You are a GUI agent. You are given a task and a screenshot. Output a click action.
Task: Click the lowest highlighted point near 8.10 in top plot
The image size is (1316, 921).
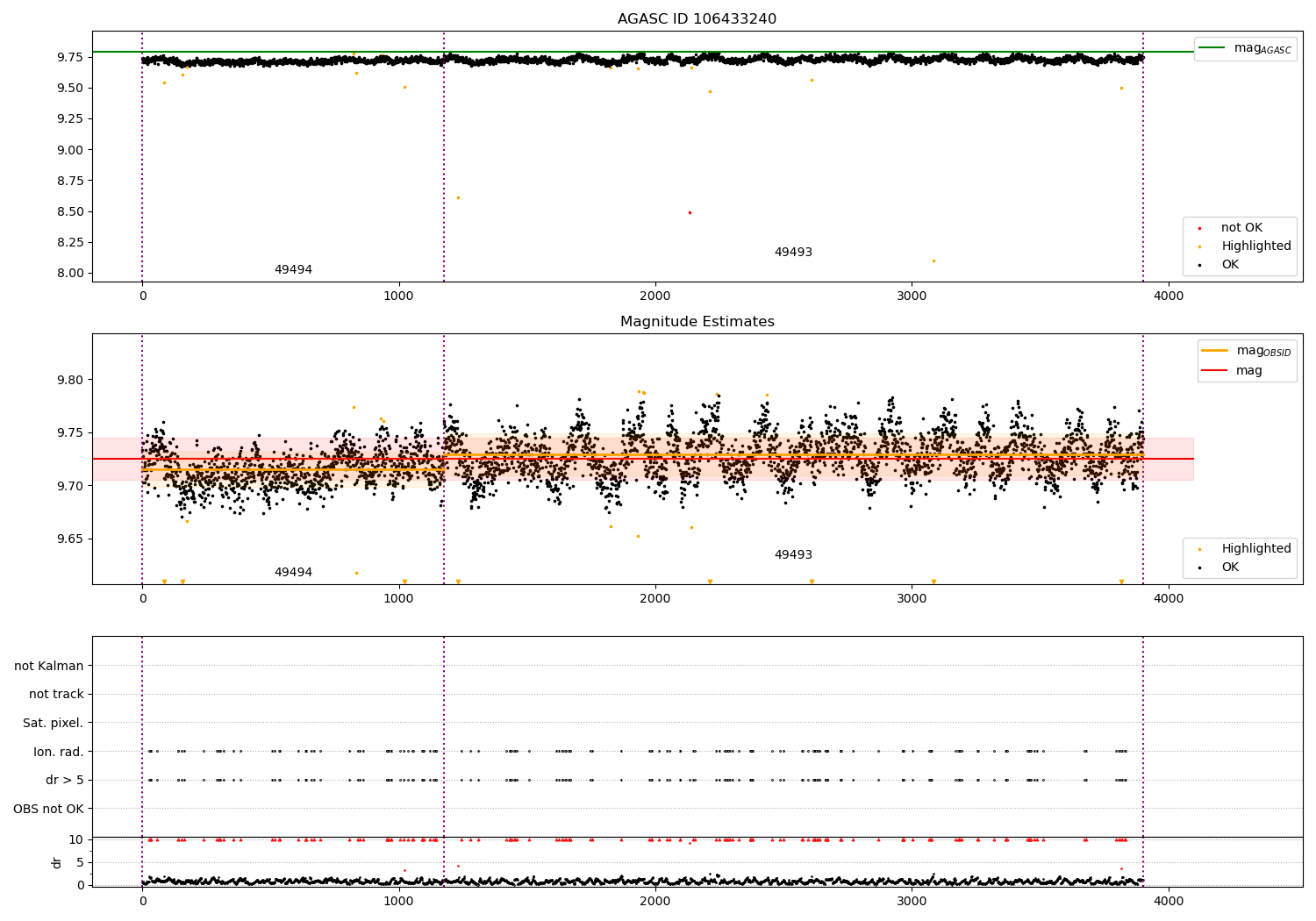pyautogui.click(x=933, y=261)
